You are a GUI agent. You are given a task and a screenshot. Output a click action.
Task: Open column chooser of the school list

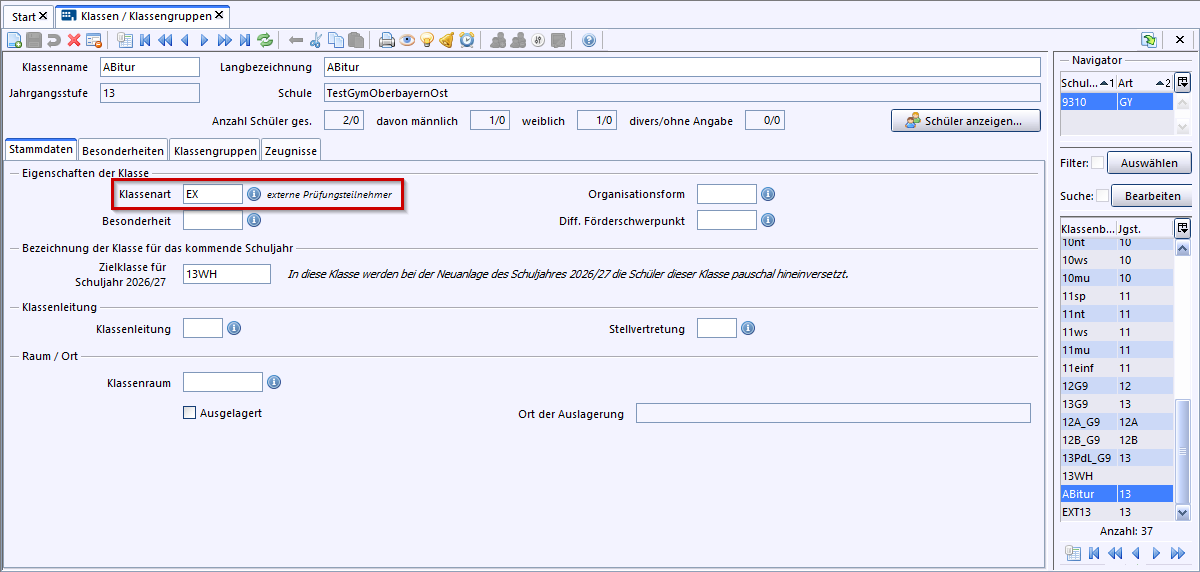[x=1182, y=82]
